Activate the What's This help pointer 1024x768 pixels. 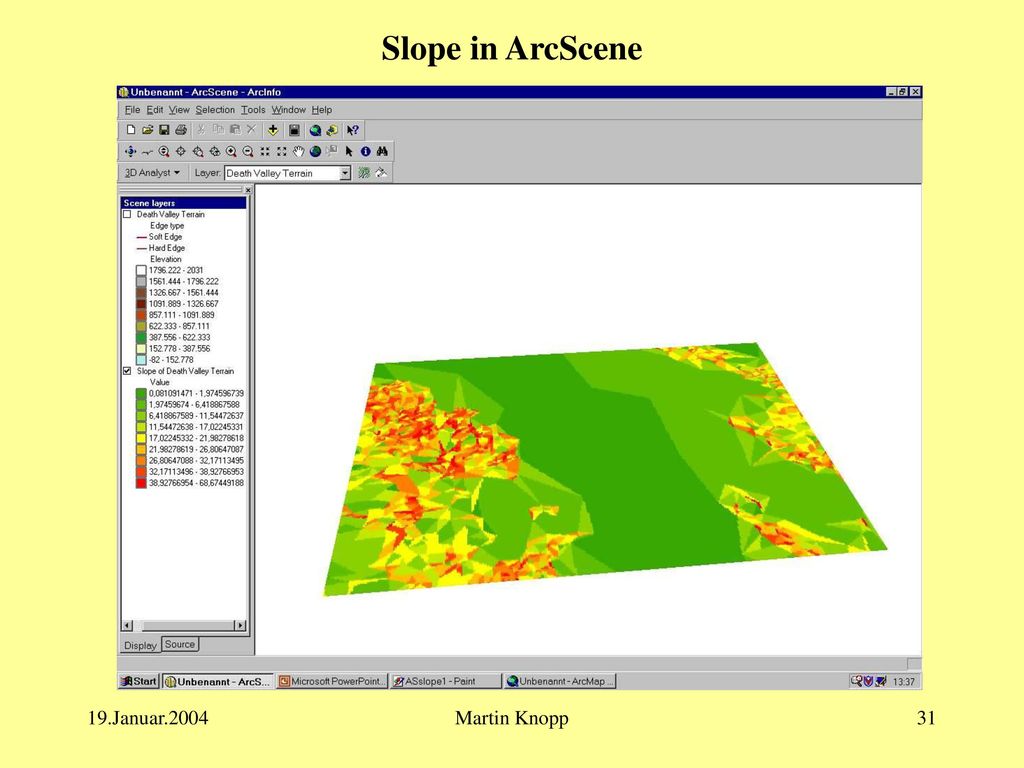pyautogui.click(x=353, y=130)
